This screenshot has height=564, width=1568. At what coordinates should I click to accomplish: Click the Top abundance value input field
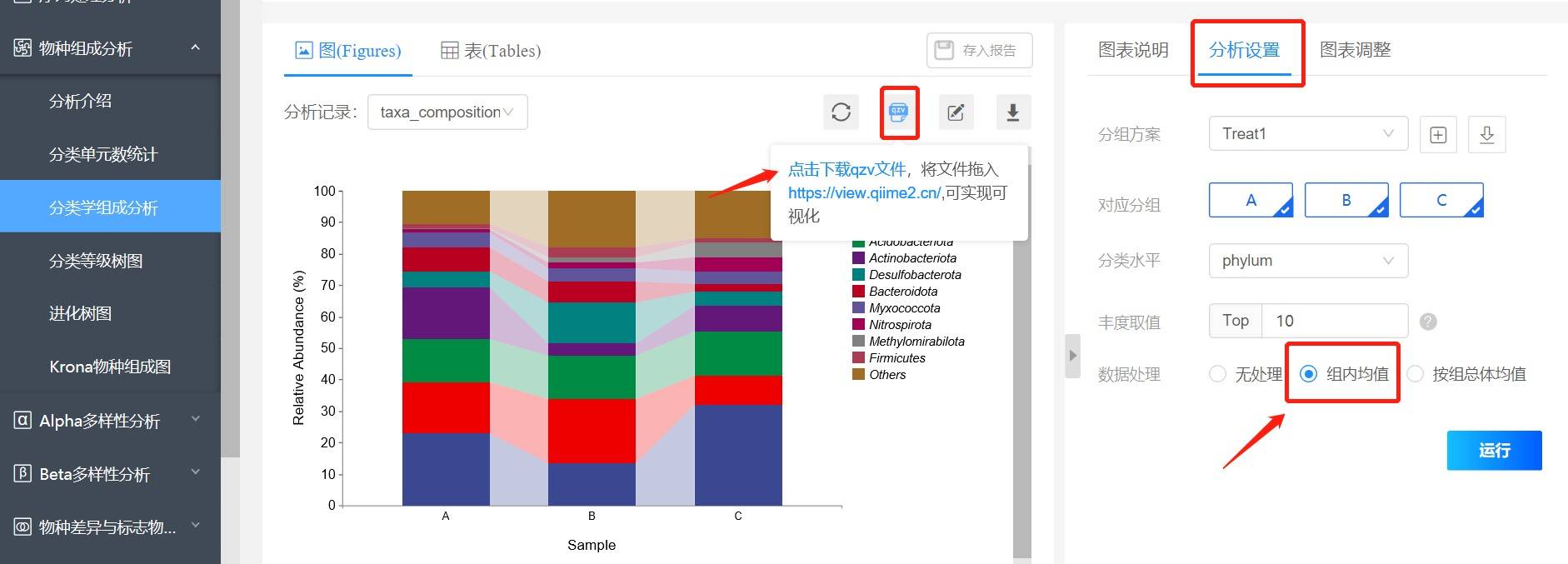1333,322
